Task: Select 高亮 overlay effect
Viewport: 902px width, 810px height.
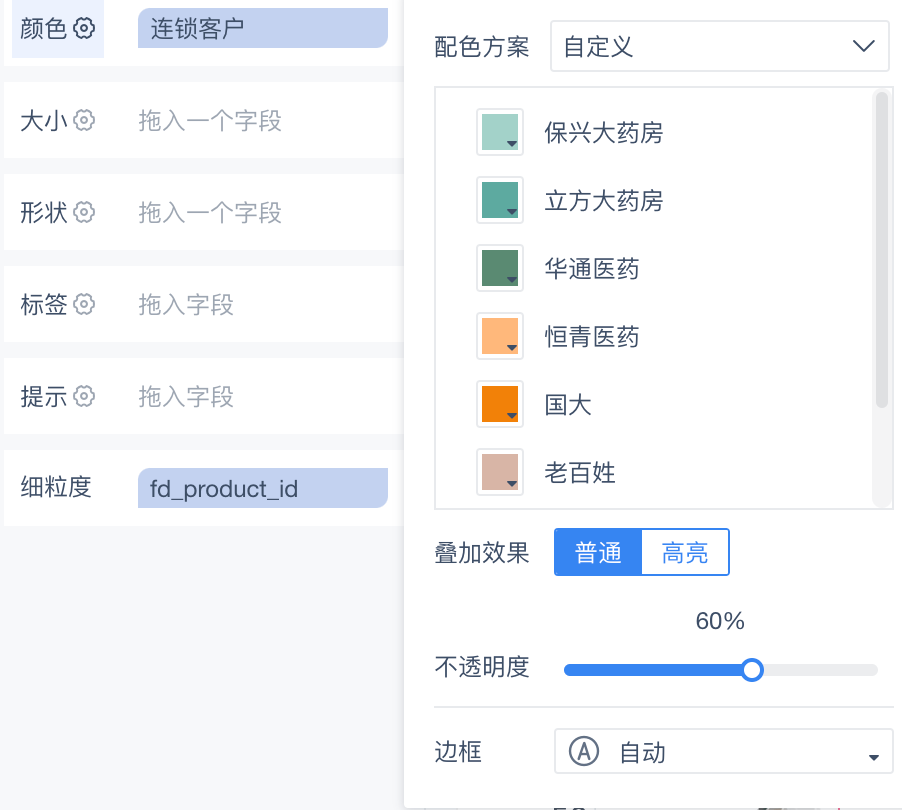Action: pos(685,552)
